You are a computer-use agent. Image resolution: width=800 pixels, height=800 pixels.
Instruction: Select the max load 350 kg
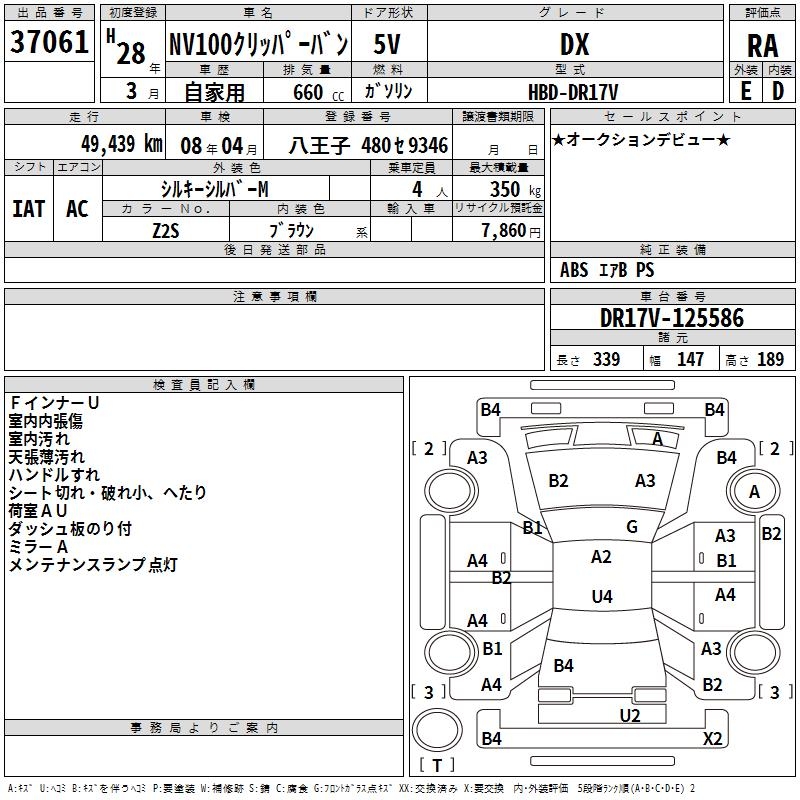tap(515, 189)
